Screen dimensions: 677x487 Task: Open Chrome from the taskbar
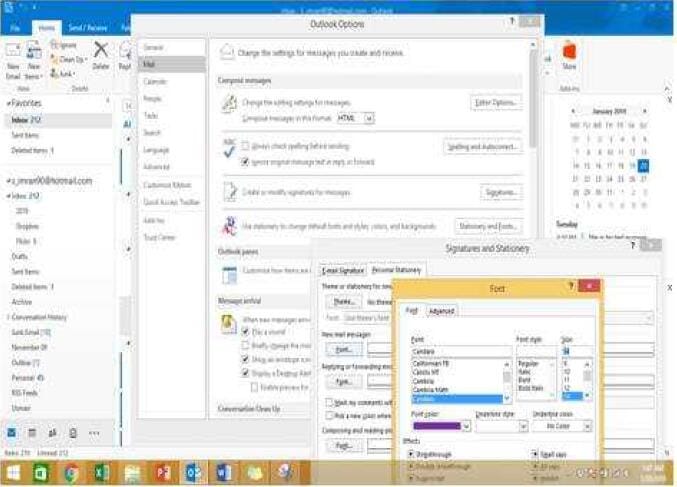click(71, 473)
